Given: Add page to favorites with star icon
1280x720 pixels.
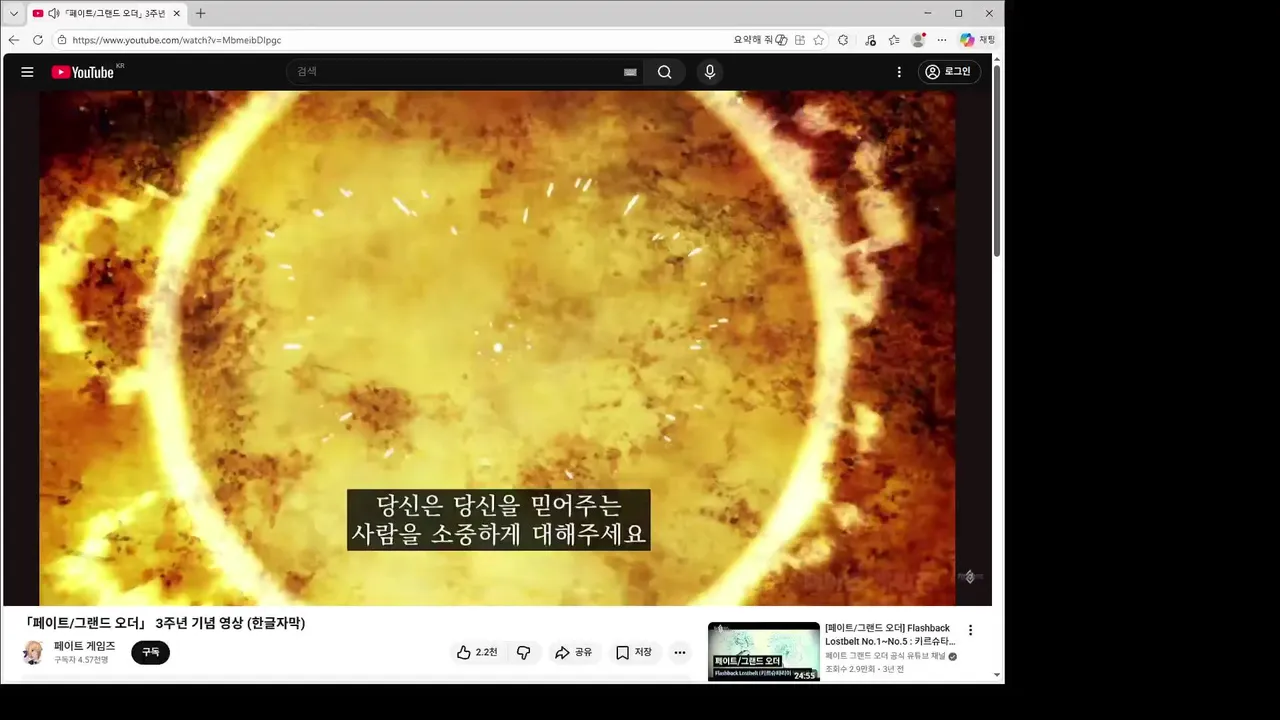Looking at the screenshot, I should point(819,40).
